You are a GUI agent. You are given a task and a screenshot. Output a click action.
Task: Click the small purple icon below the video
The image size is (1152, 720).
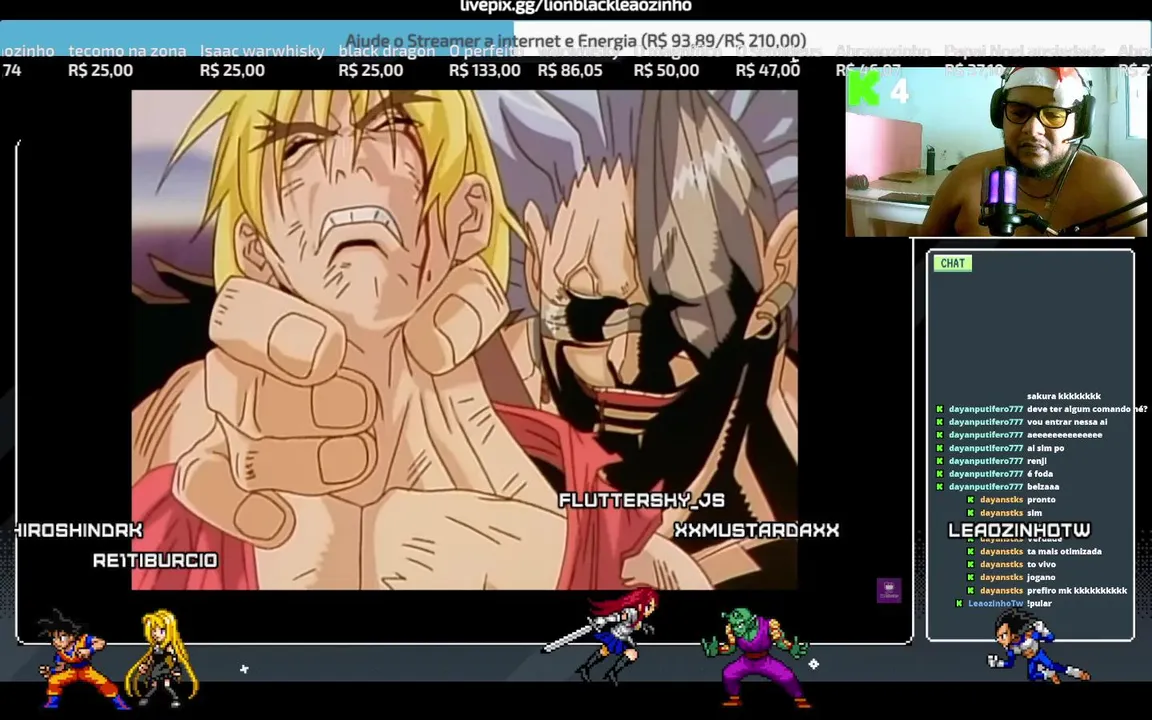click(889, 591)
